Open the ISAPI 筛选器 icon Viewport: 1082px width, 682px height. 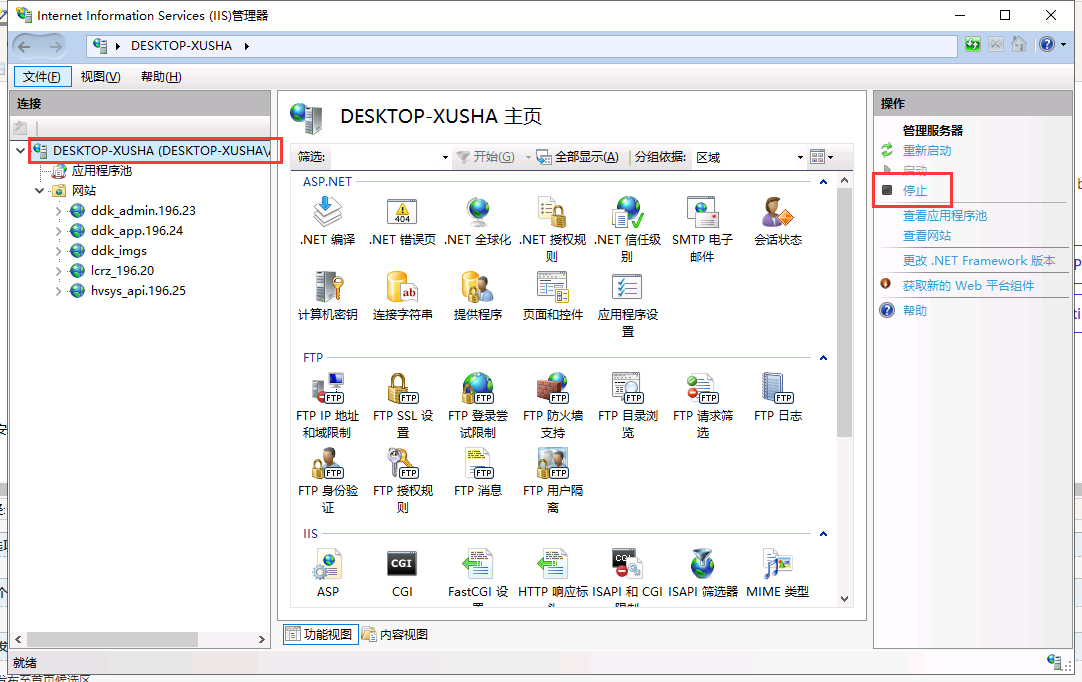point(702,564)
